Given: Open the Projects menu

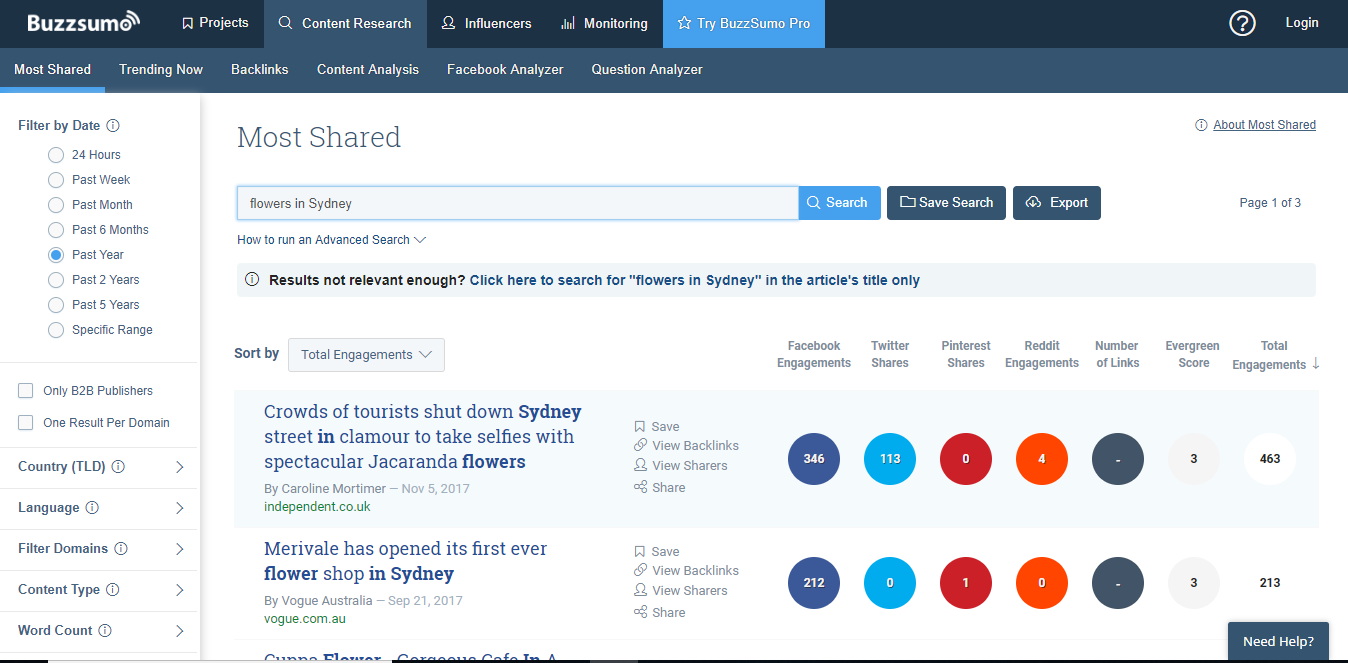Looking at the screenshot, I should 215,23.
